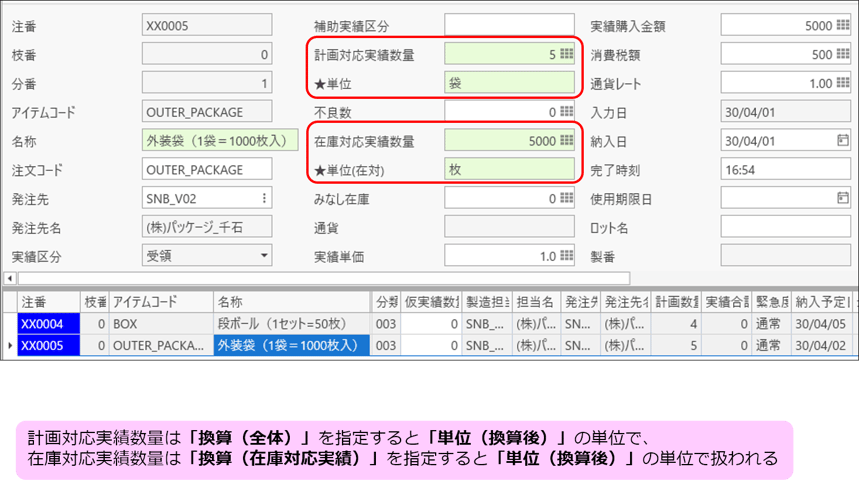Open calculator icon in 不良数 field
Viewport: 859px width, 481px height.
coord(566,111)
